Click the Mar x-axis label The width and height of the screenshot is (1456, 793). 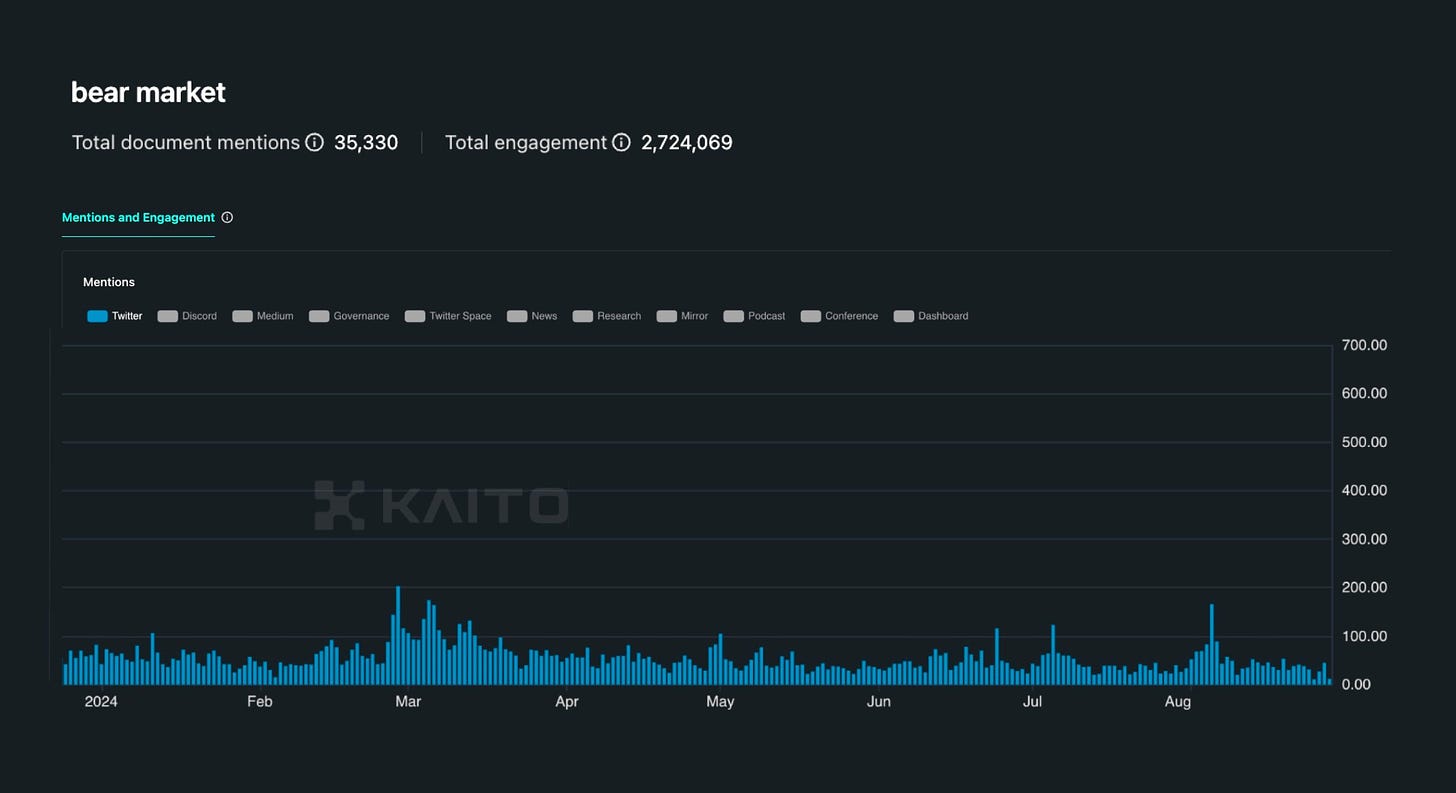408,702
